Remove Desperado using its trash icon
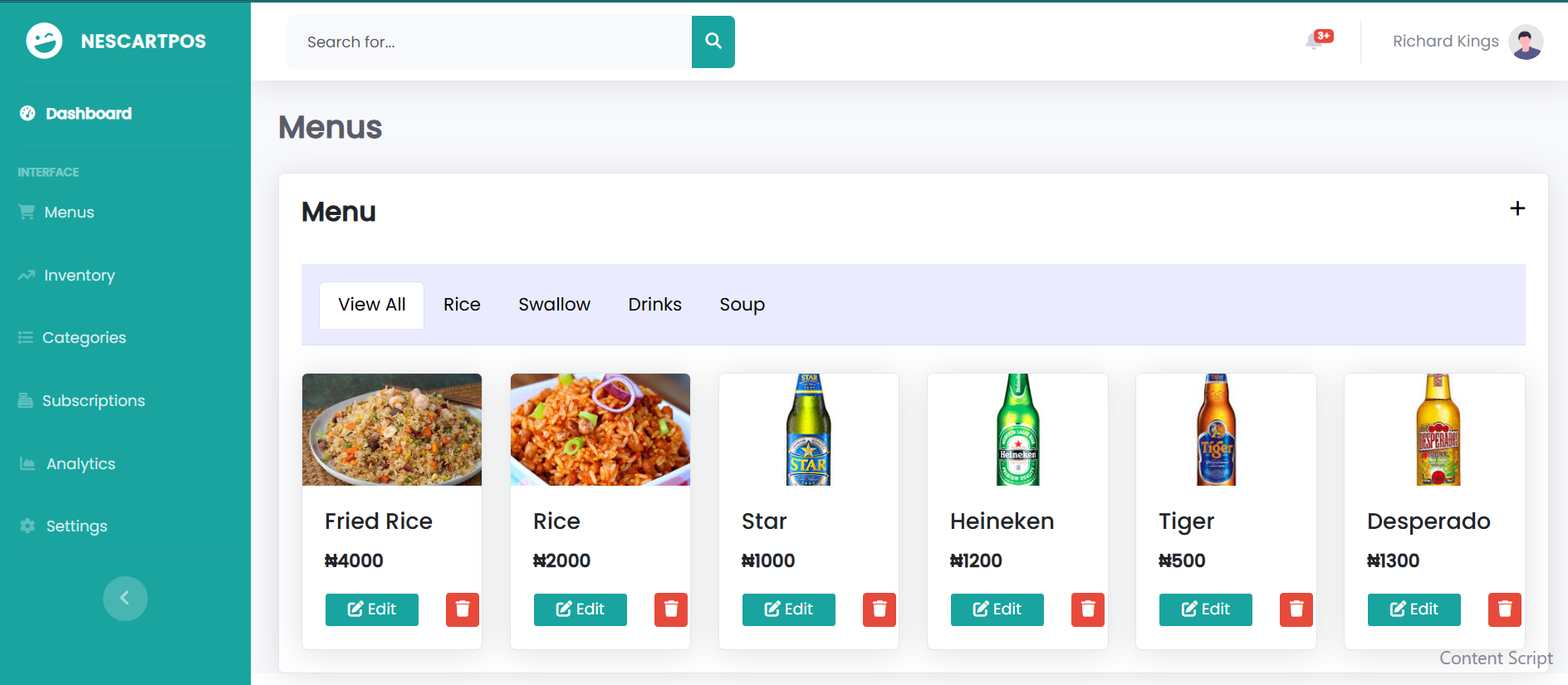 coord(1504,609)
